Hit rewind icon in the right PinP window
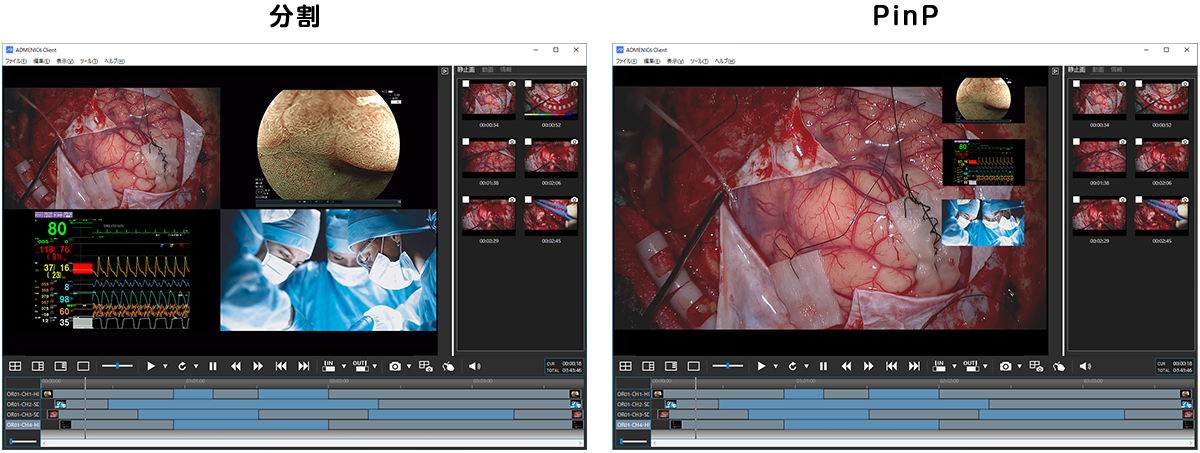This screenshot has height=453, width=1200. [846, 367]
